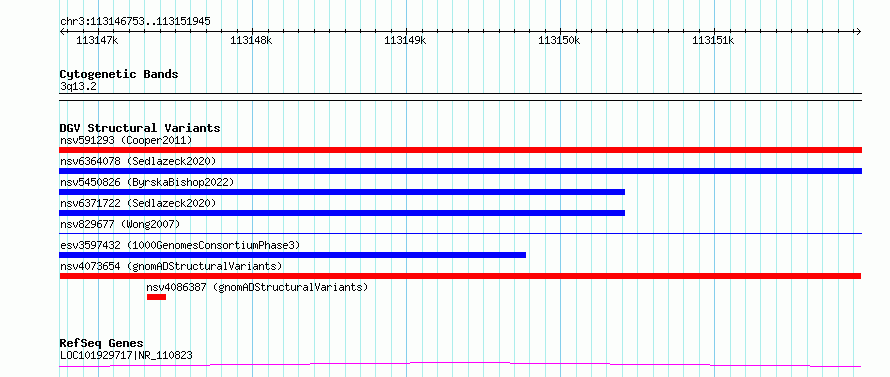Screen dimensions: 890x377
Task: Open the nsv829677 (Wong2007) variant label
Action: pyautogui.click(x=120, y=224)
